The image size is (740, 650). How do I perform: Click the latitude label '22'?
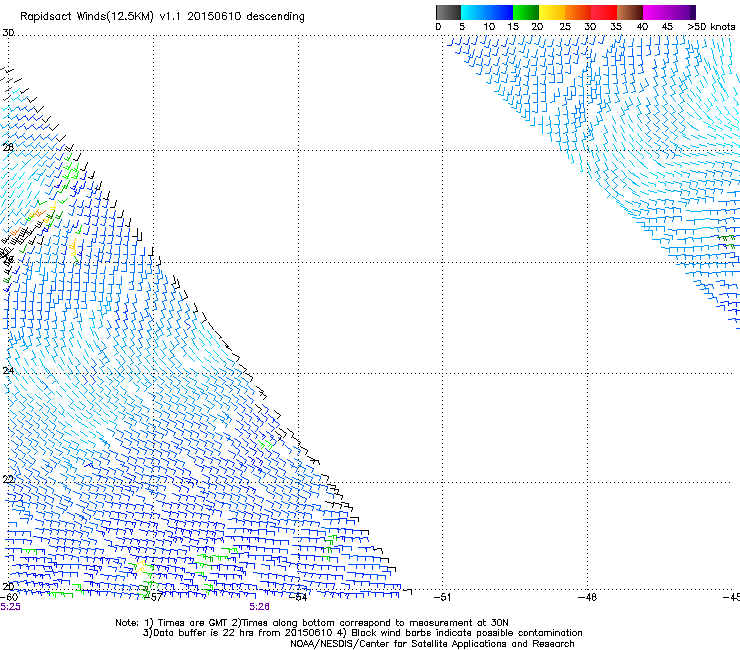(x=8, y=480)
